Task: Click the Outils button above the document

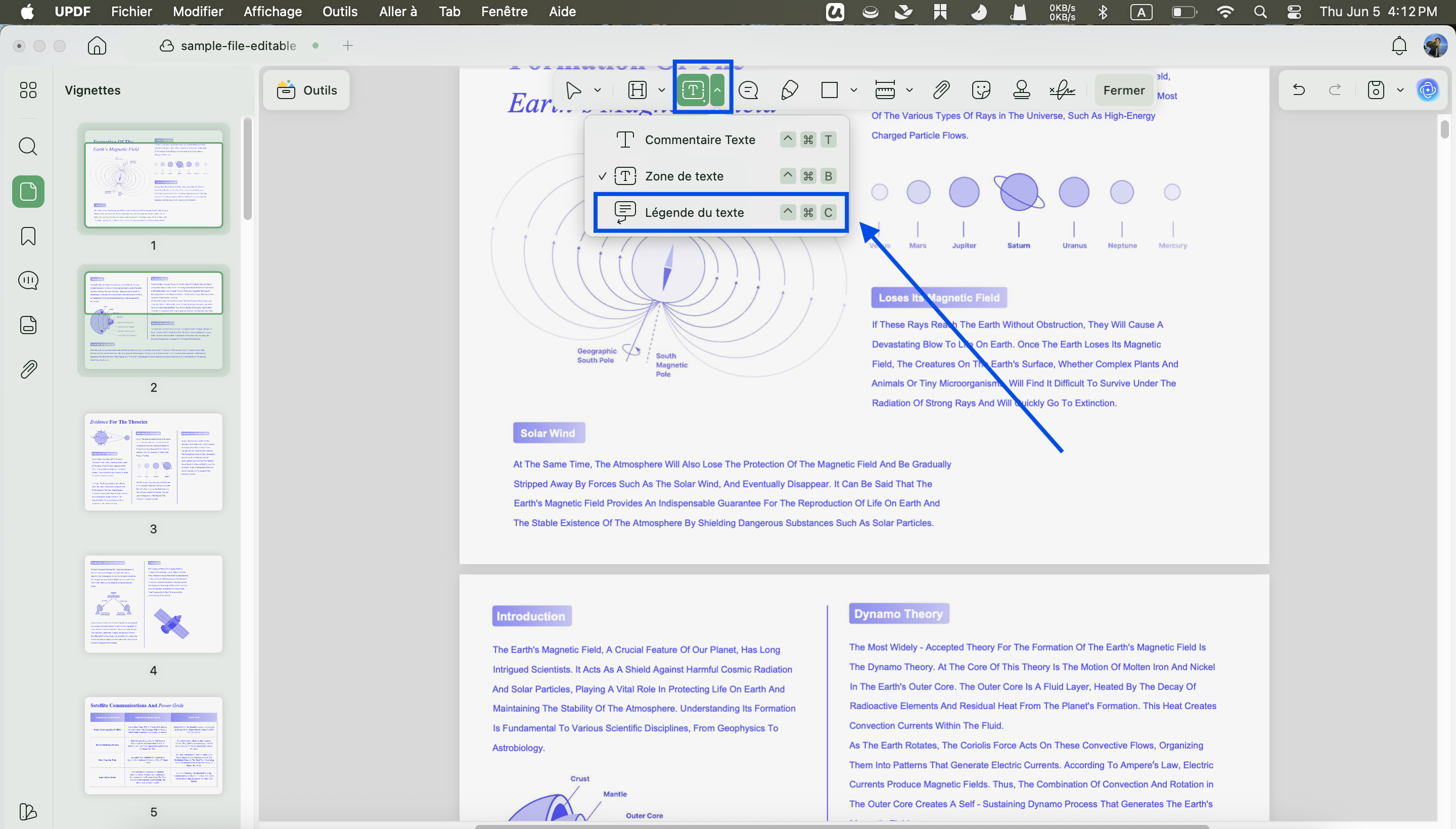Action: click(306, 90)
